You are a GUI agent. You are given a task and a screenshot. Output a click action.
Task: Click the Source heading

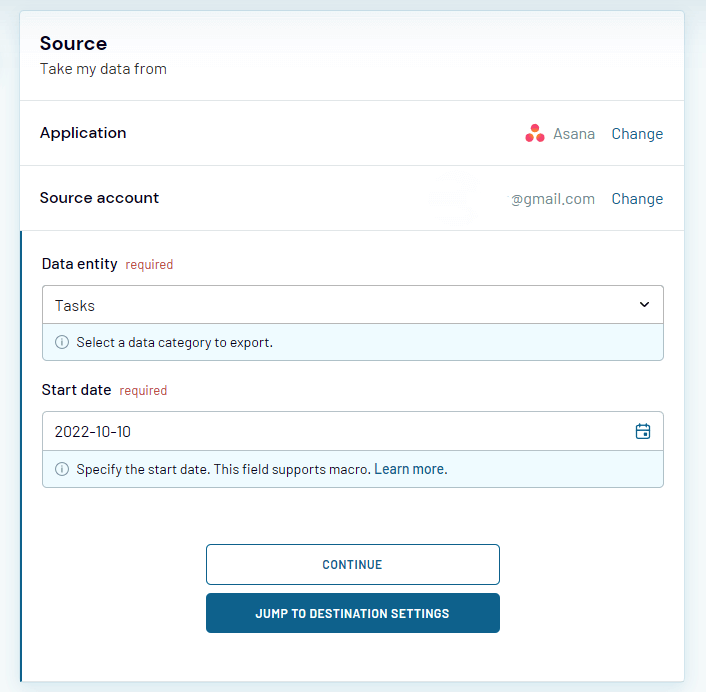pyautogui.click(x=73, y=44)
